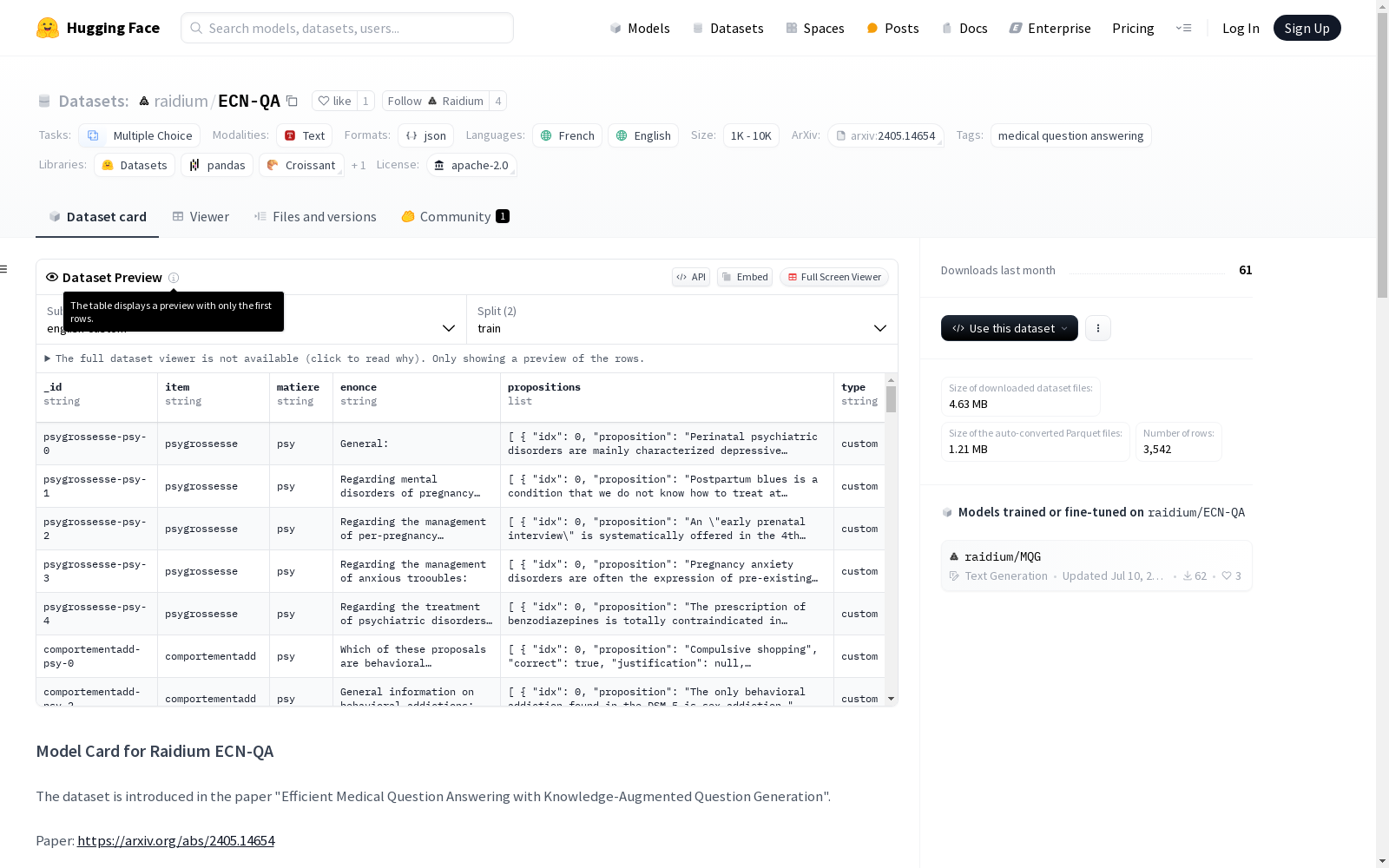Show the +1 additional libraries
This screenshot has height=868, width=1389.
coord(359,165)
